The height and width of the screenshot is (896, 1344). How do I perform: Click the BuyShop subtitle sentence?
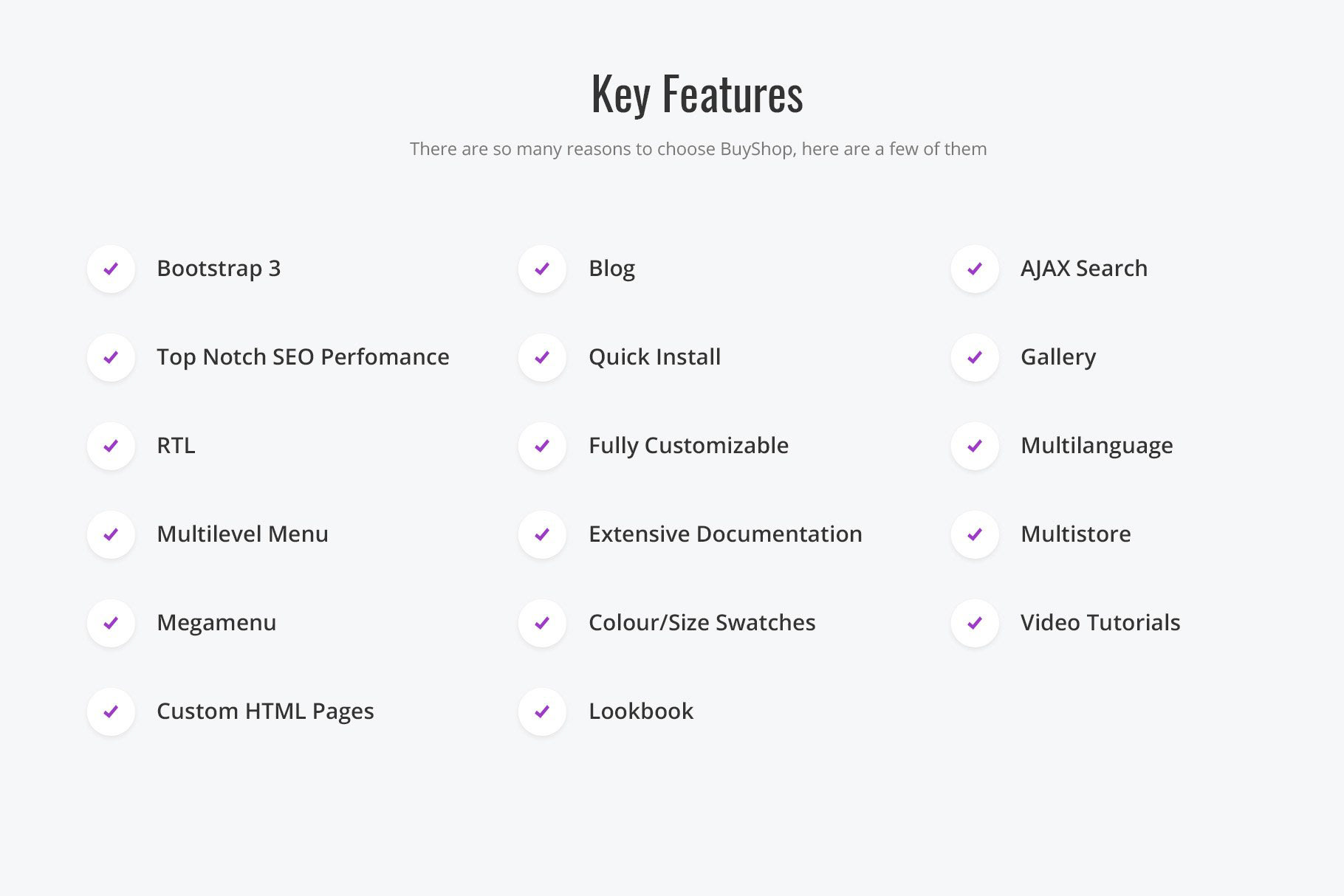tap(698, 148)
